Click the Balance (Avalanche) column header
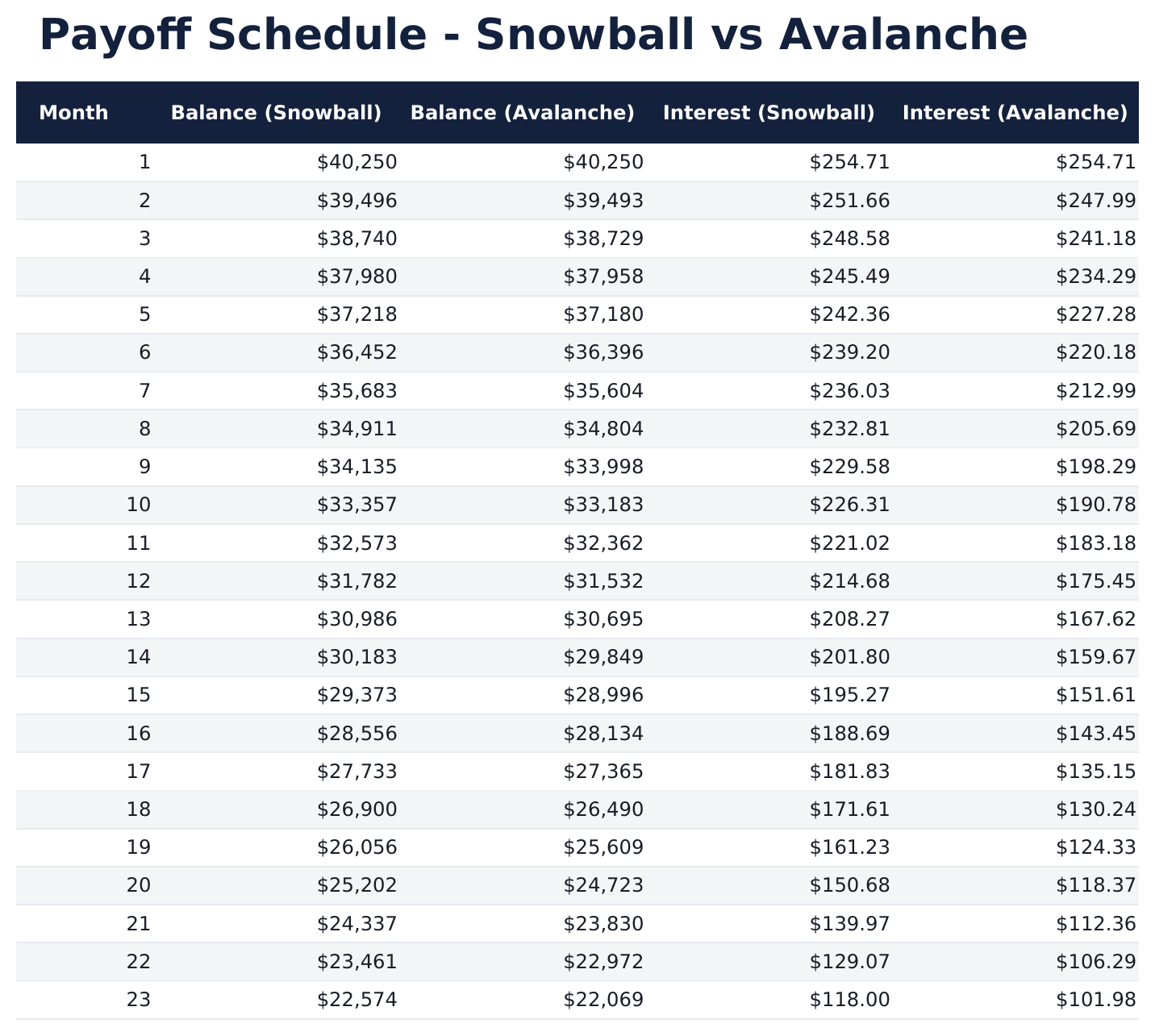Viewport: 1155px width, 1036px height. 523,113
